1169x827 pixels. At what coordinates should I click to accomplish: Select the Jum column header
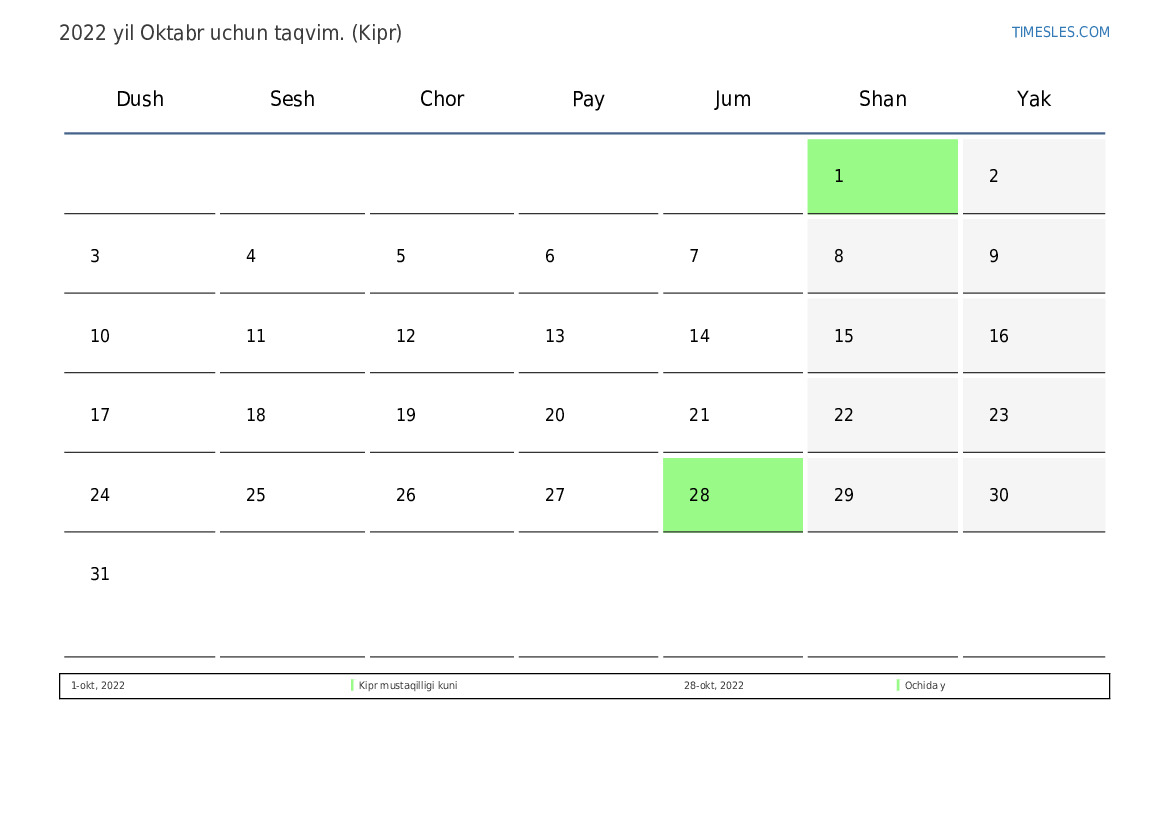[732, 99]
